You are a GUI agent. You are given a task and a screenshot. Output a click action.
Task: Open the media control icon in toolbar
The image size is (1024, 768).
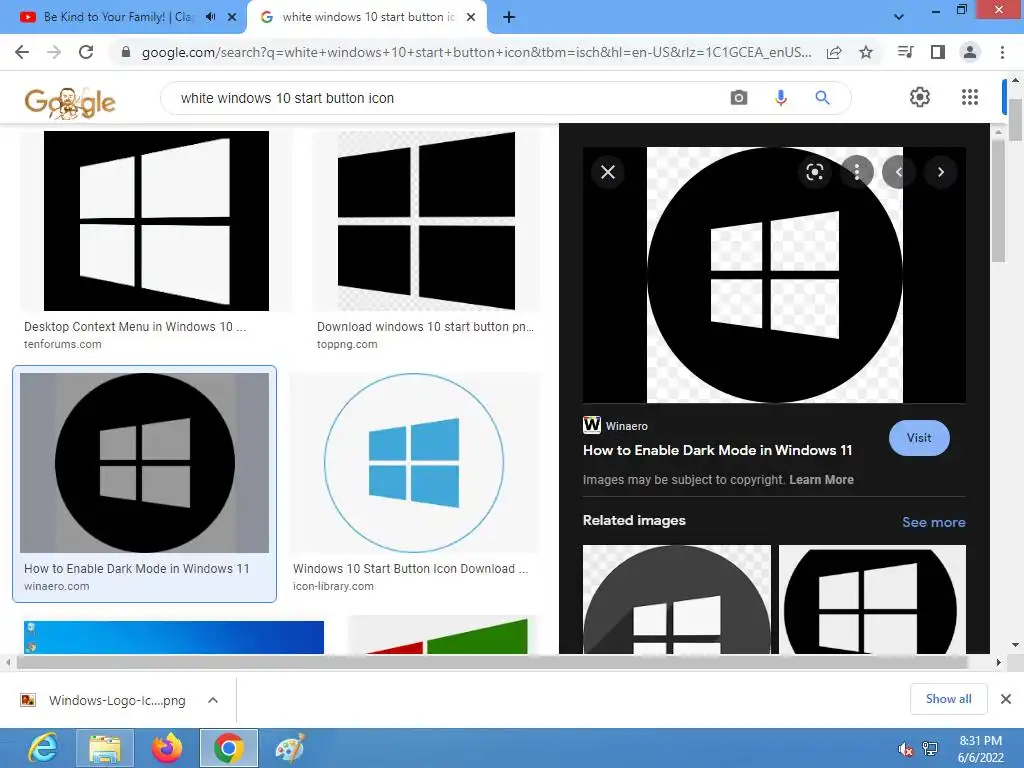[x=906, y=52]
